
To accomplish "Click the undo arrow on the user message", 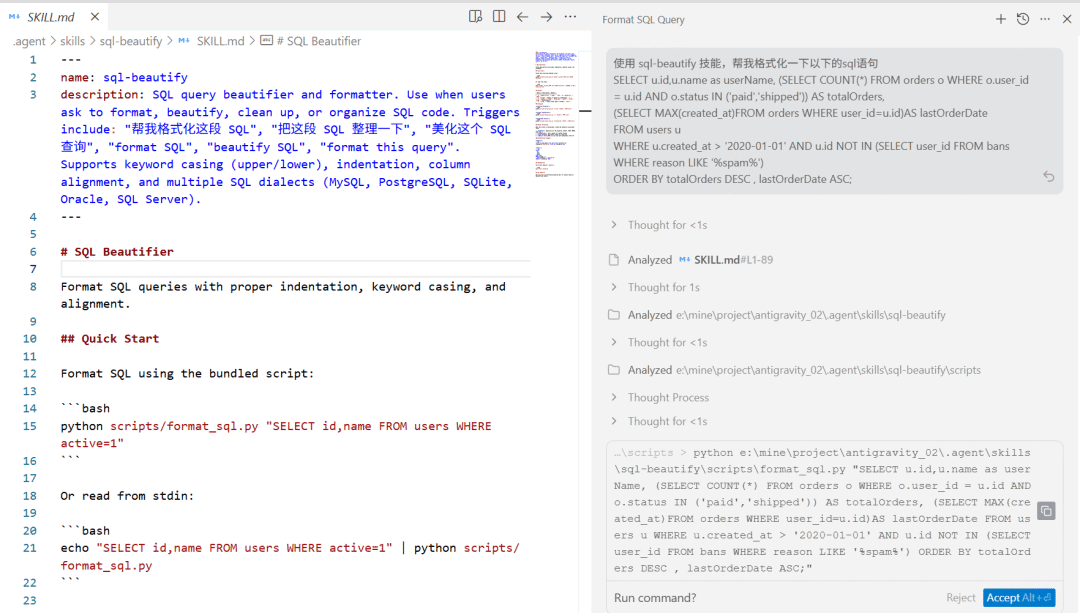I will [x=1048, y=177].
